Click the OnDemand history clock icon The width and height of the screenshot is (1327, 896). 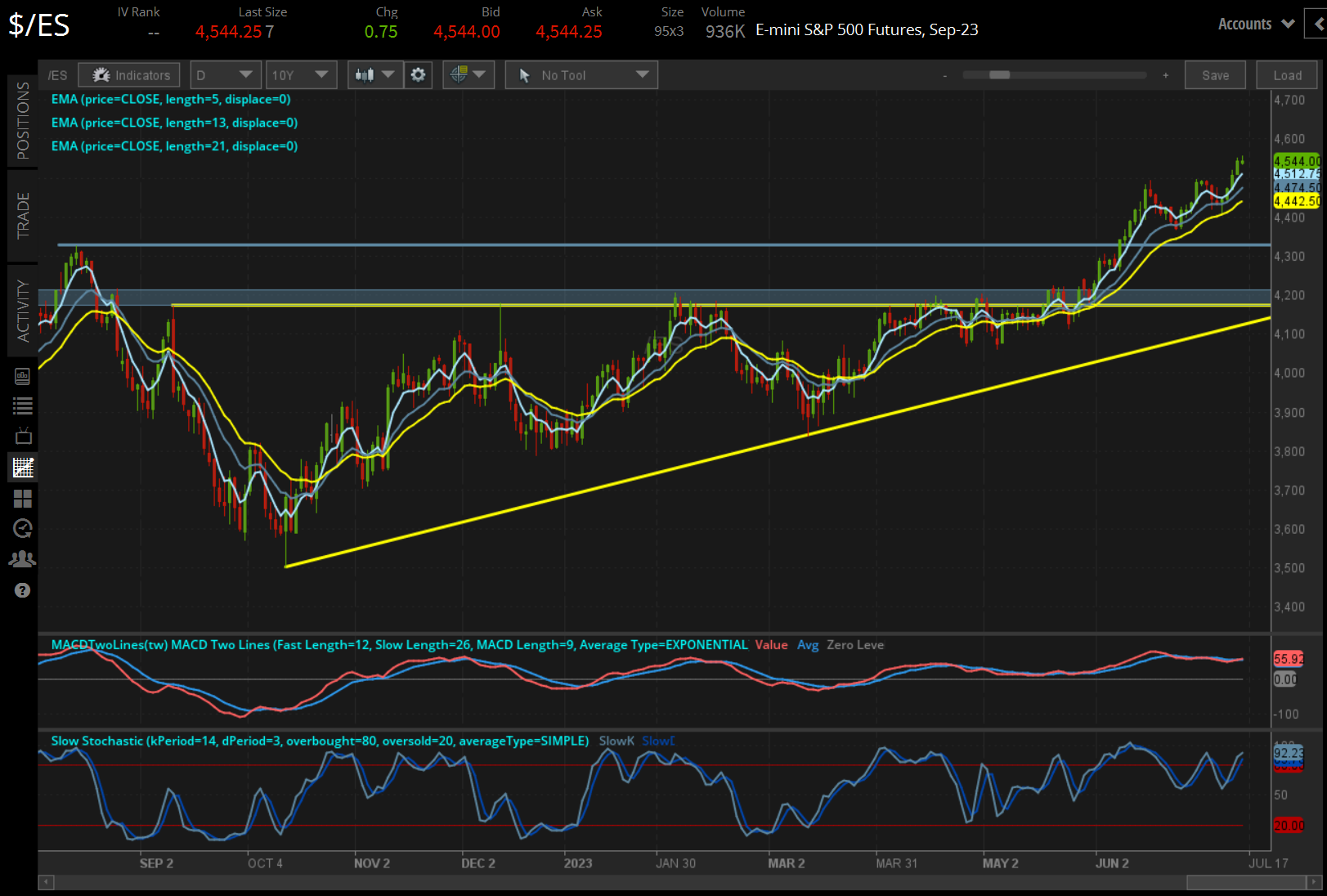click(x=22, y=528)
